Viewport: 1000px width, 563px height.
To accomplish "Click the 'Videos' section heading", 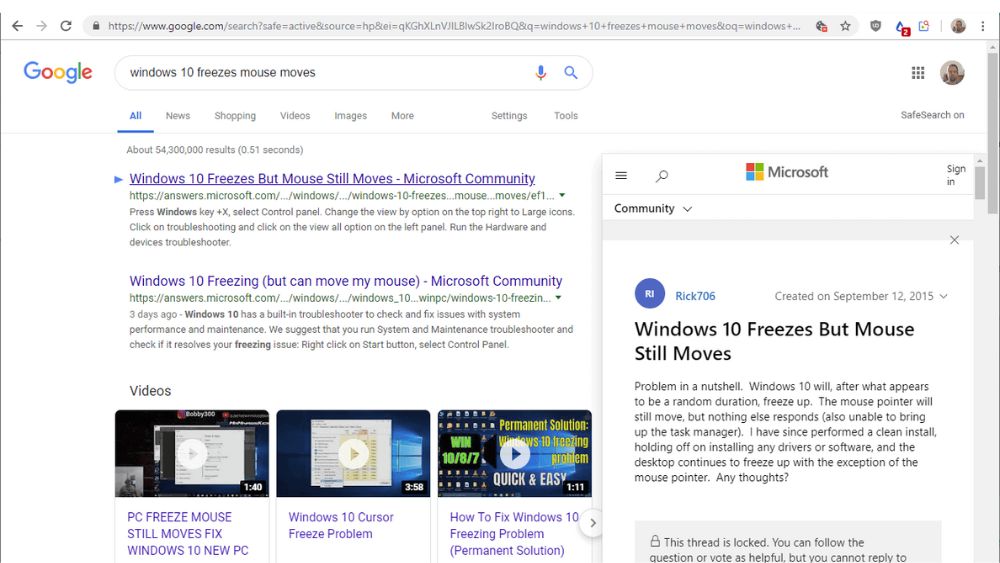I will tap(150, 391).
